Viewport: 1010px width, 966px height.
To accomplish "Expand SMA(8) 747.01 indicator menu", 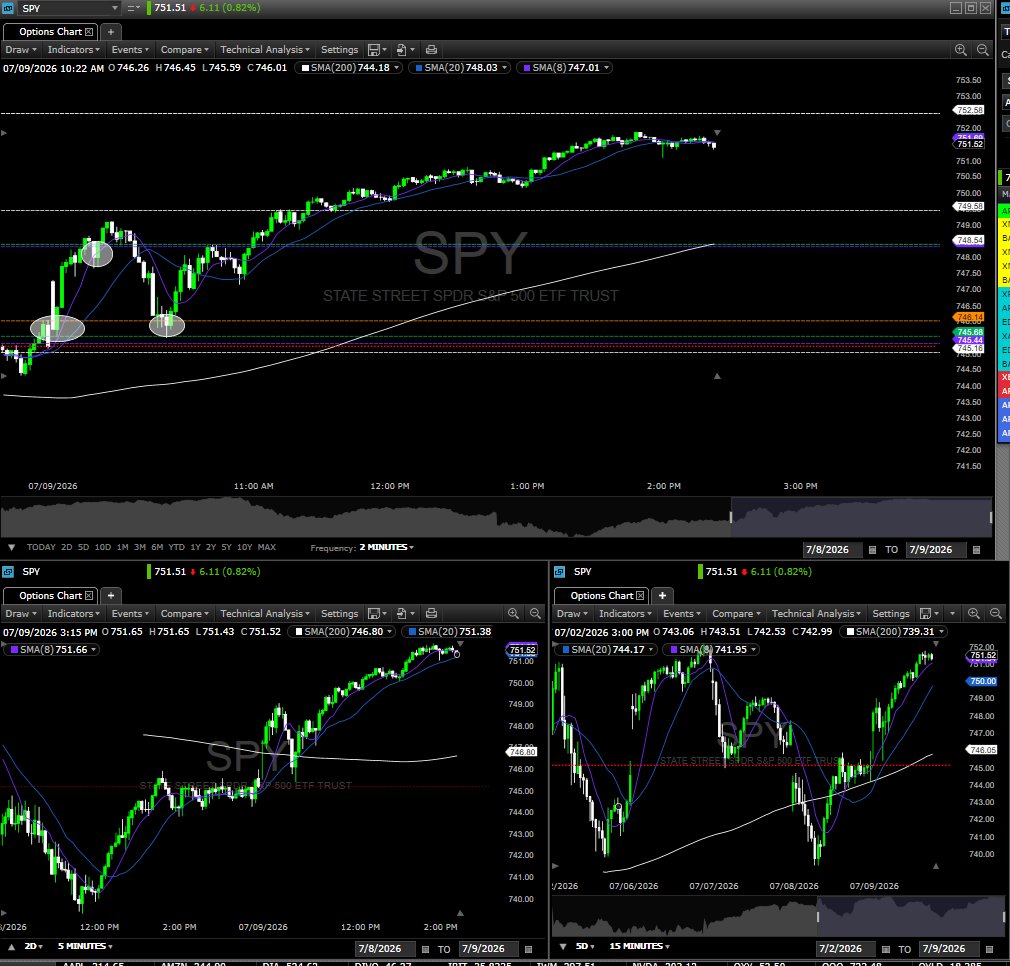I will point(606,68).
